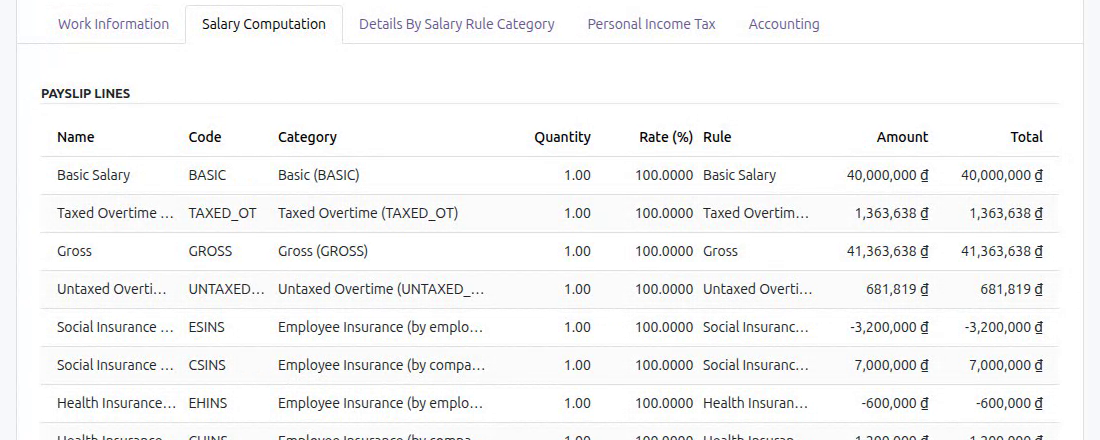Sort by the Amount column header
The width and height of the screenshot is (1100, 440).
[902, 138]
